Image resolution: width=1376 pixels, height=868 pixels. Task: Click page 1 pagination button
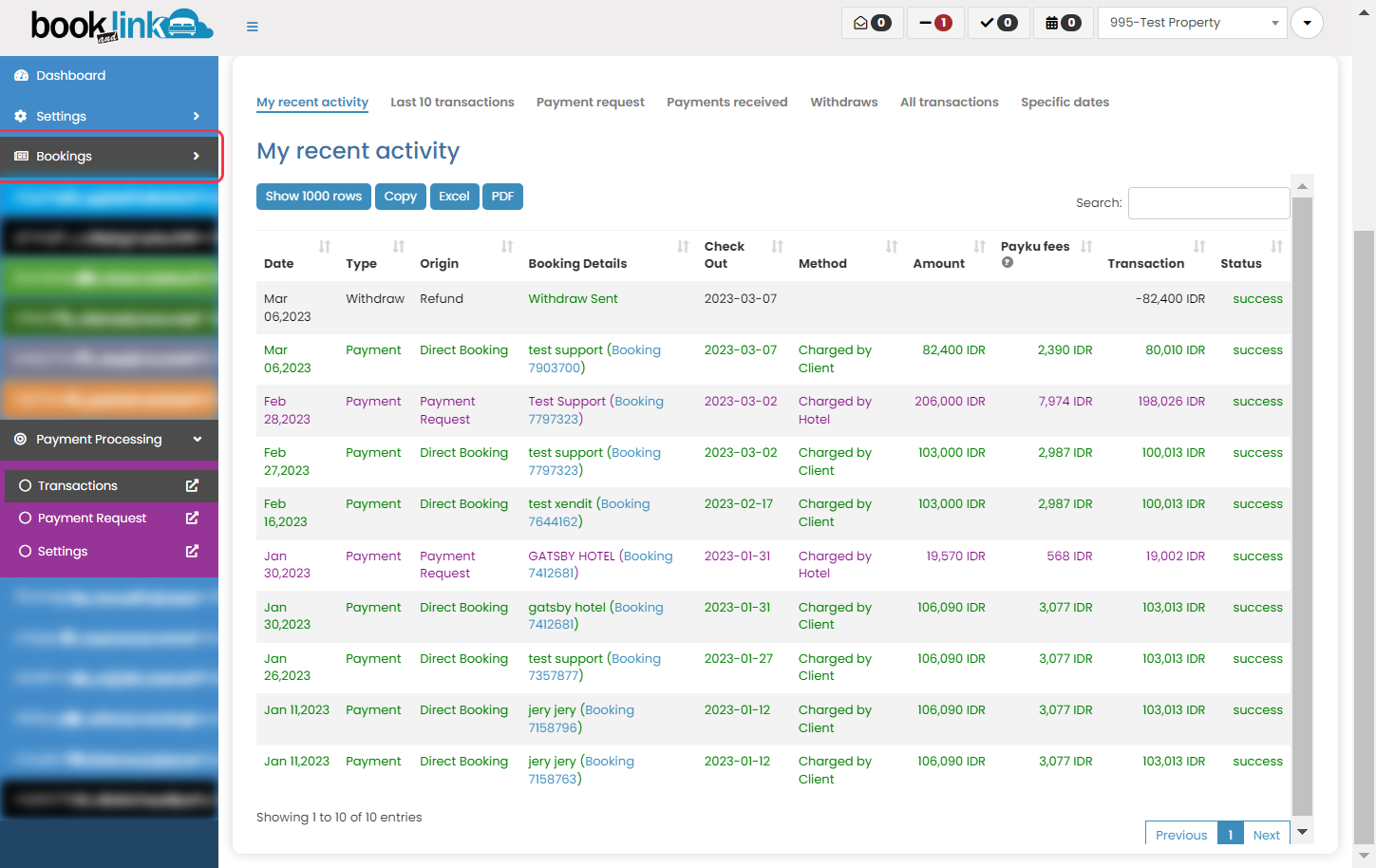(x=1231, y=835)
